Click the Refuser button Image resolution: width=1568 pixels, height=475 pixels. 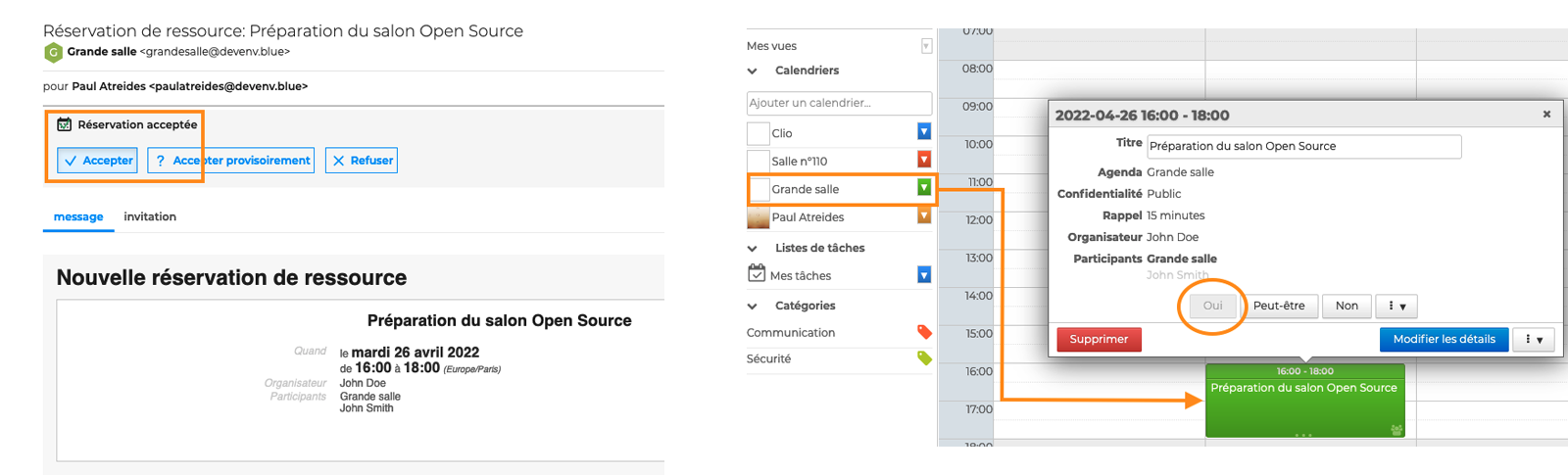[x=362, y=161]
